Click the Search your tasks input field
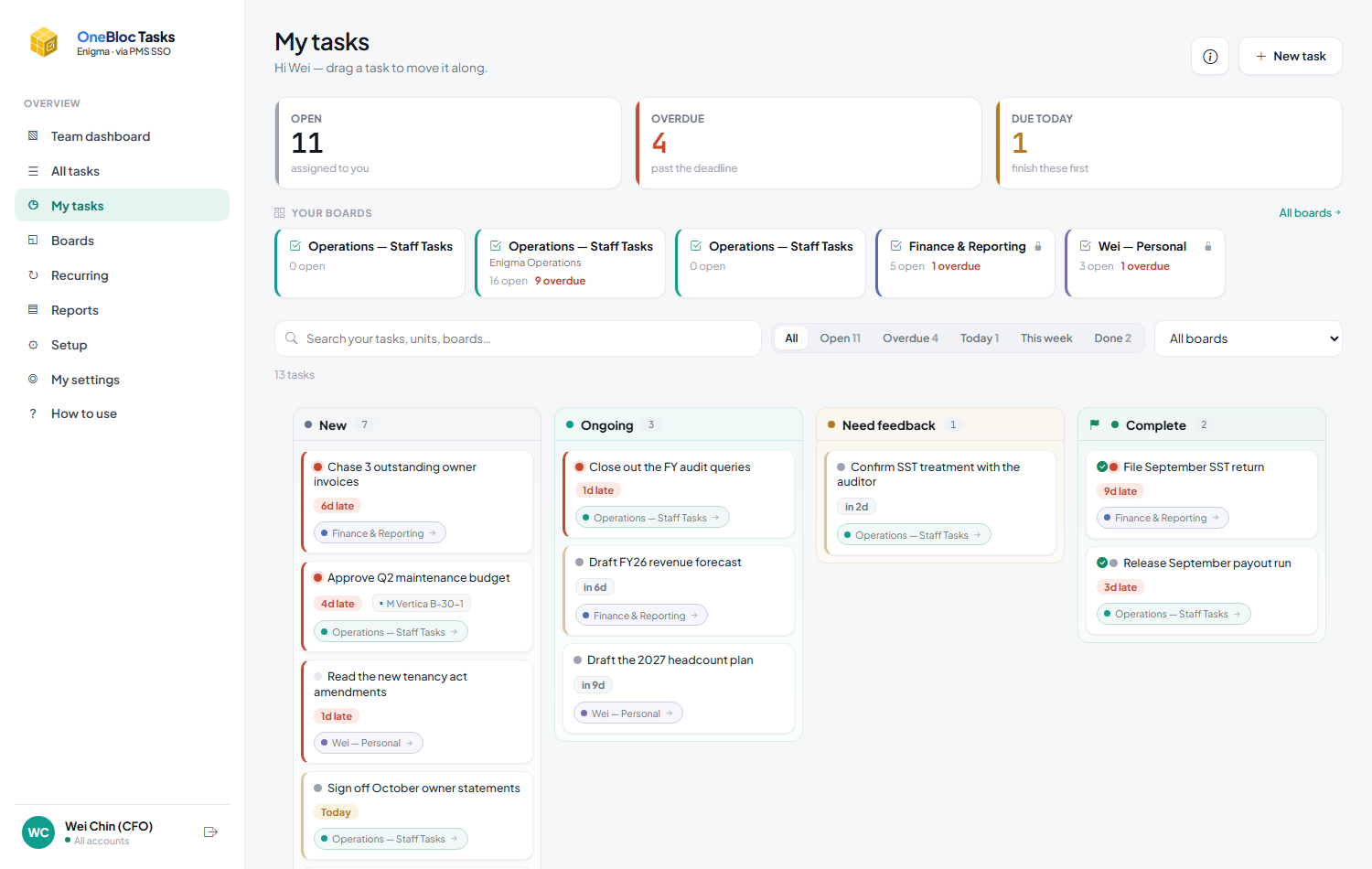Image resolution: width=1372 pixels, height=869 pixels. point(518,338)
